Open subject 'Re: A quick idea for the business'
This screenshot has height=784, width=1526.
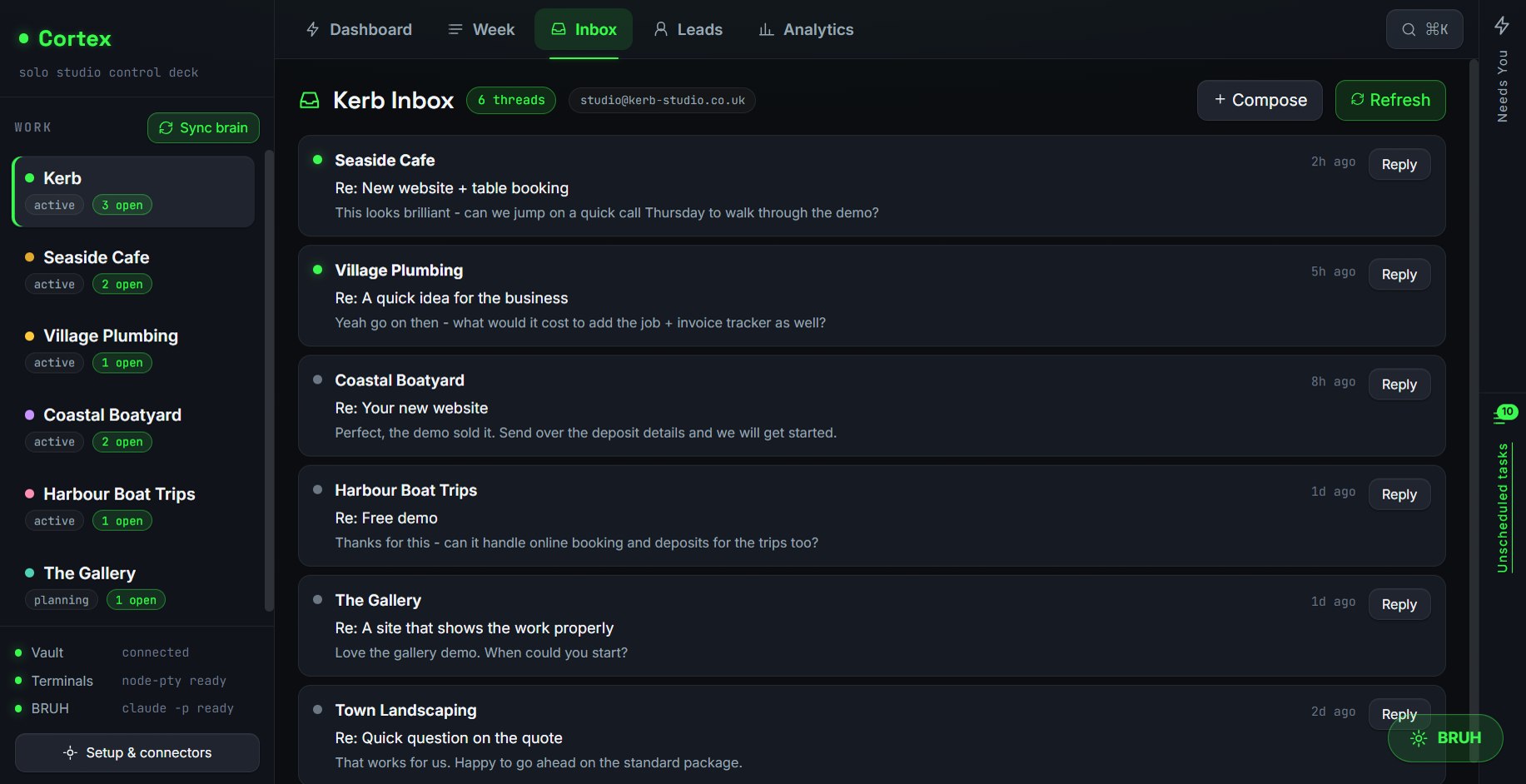click(x=451, y=298)
